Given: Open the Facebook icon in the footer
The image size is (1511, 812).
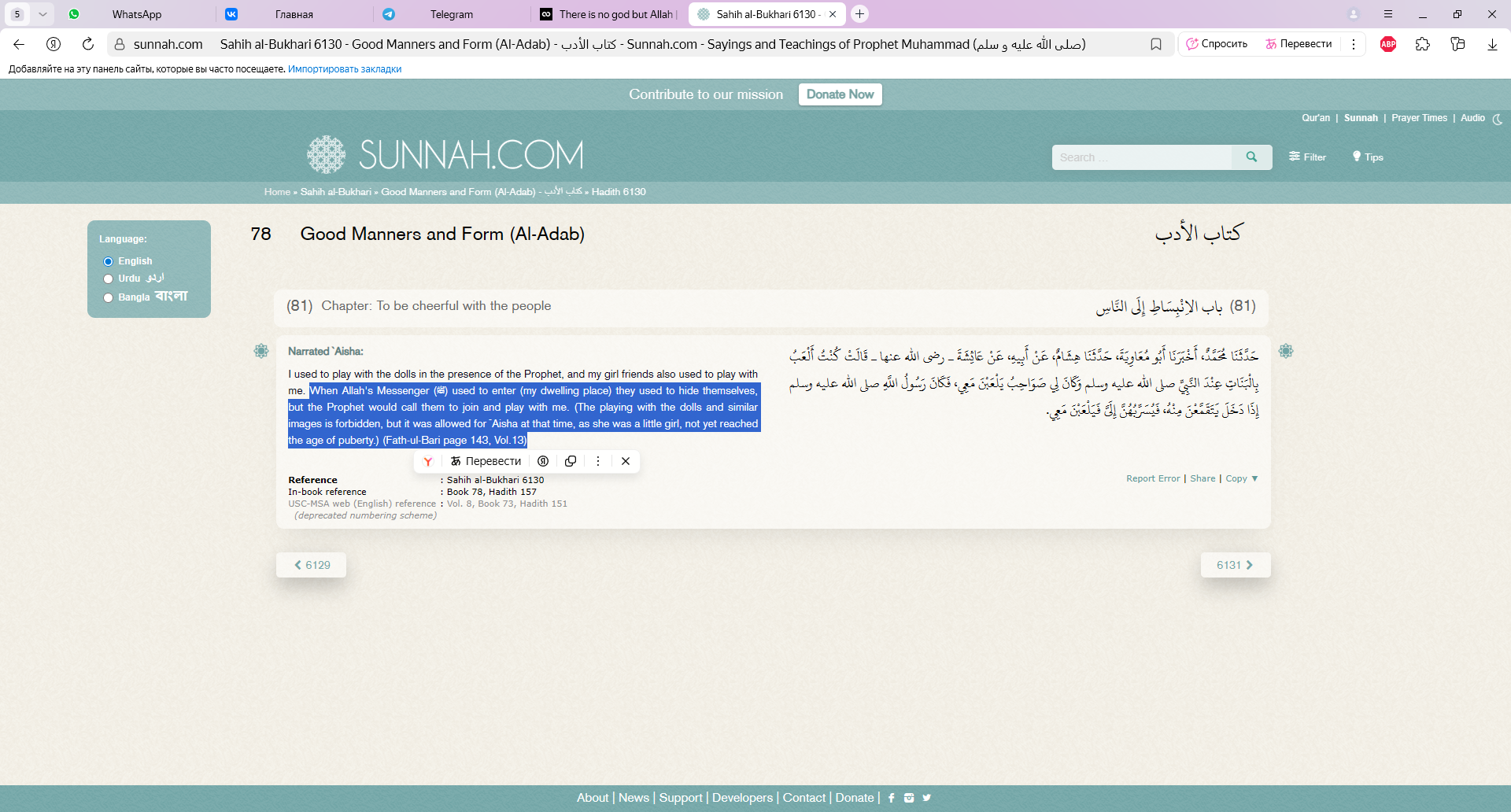Looking at the screenshot, I should click(891, 798).
